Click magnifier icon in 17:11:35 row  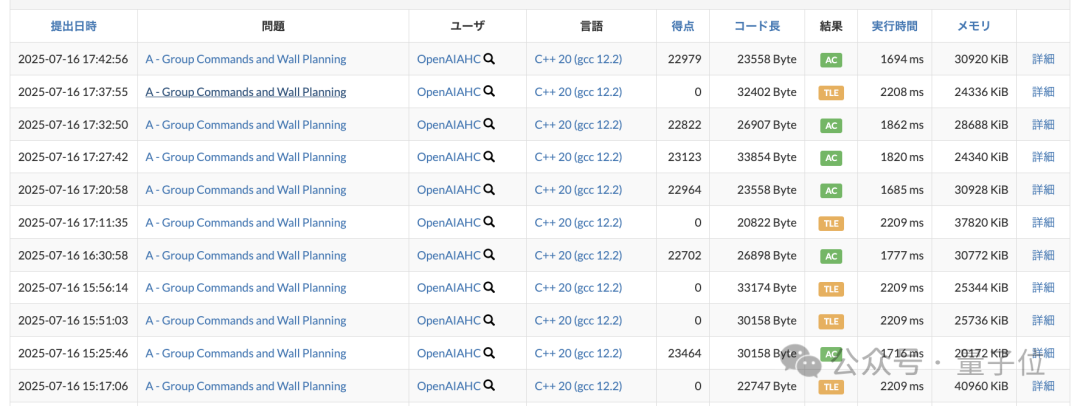pyautogui.click(x=489, y=223)
